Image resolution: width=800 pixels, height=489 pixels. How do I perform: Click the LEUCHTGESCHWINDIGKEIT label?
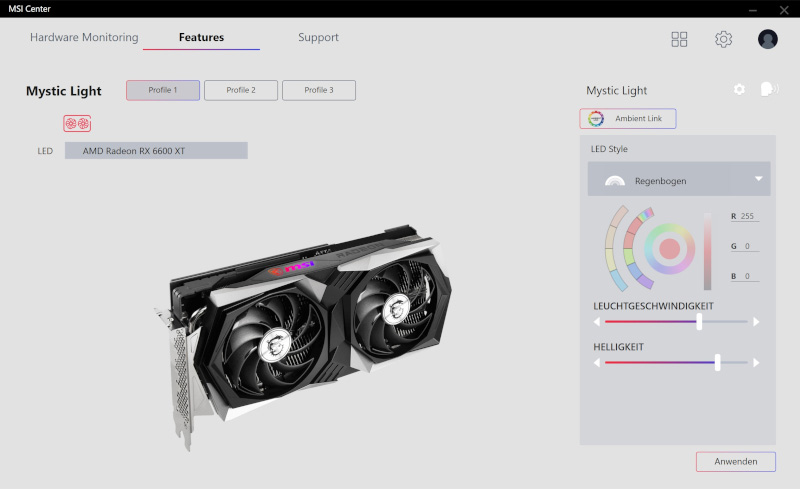click(653, 306)
